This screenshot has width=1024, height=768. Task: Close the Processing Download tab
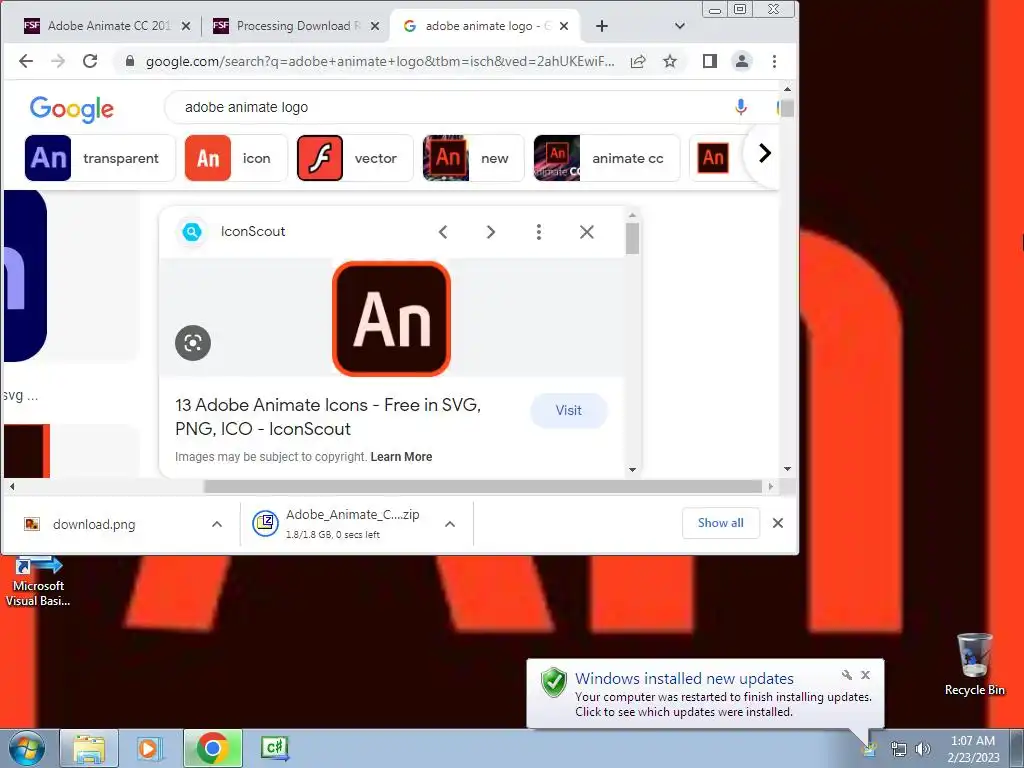click(x=375, y=26)
